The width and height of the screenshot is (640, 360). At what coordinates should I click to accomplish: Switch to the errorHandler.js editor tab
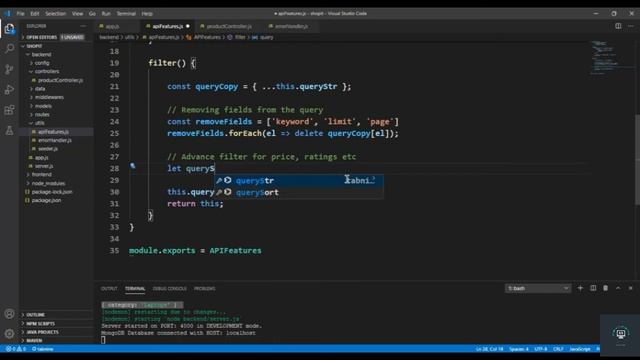pyautogui.click(x=291, y=26)
